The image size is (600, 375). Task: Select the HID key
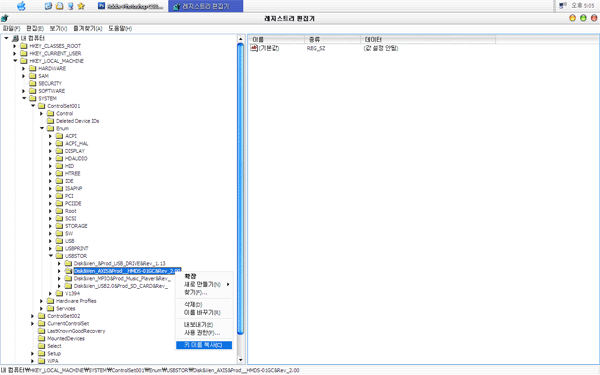[x=69, y=166]
